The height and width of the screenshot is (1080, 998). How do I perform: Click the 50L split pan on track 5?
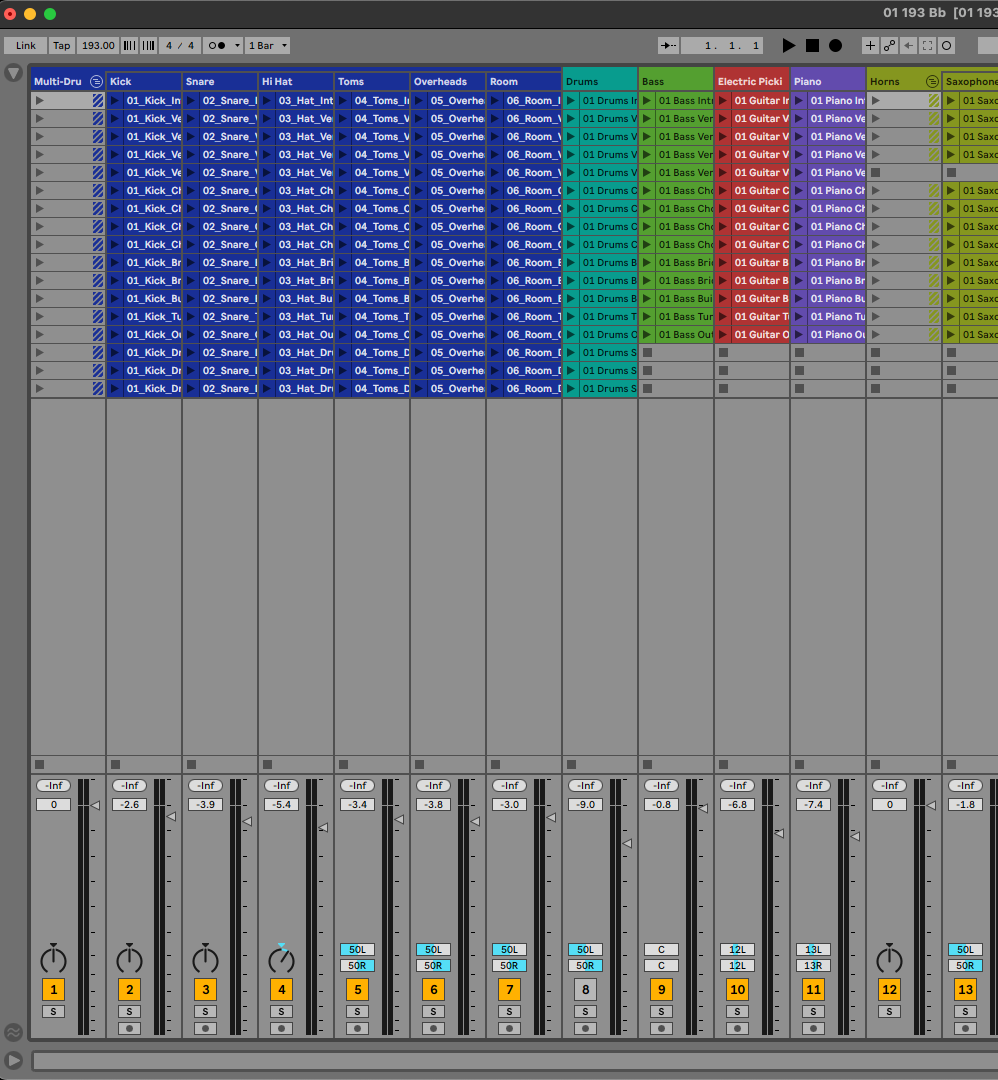(357, 950)
